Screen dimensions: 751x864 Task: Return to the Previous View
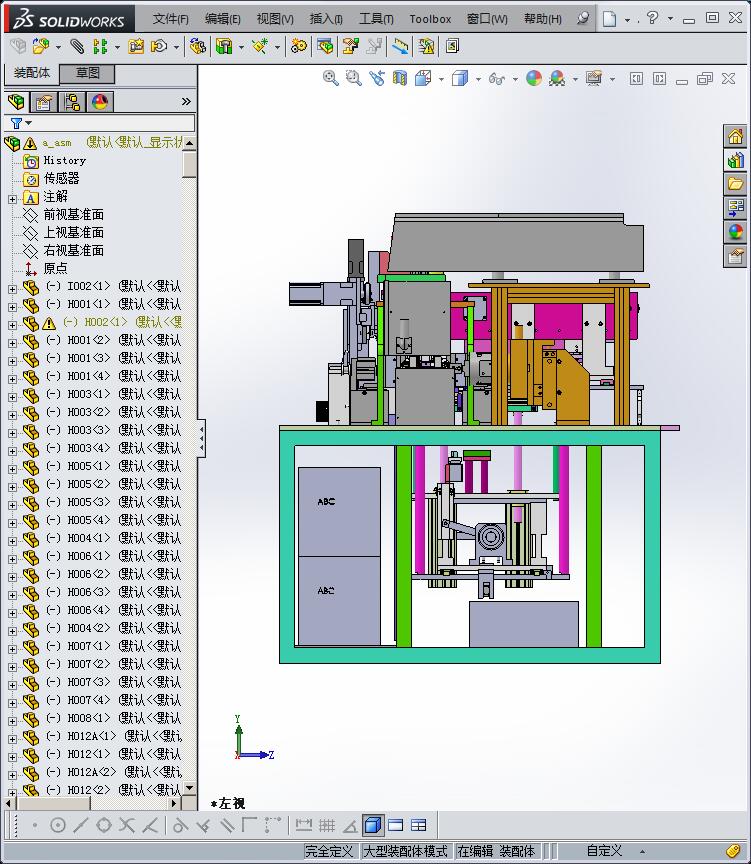click(377, 78)
